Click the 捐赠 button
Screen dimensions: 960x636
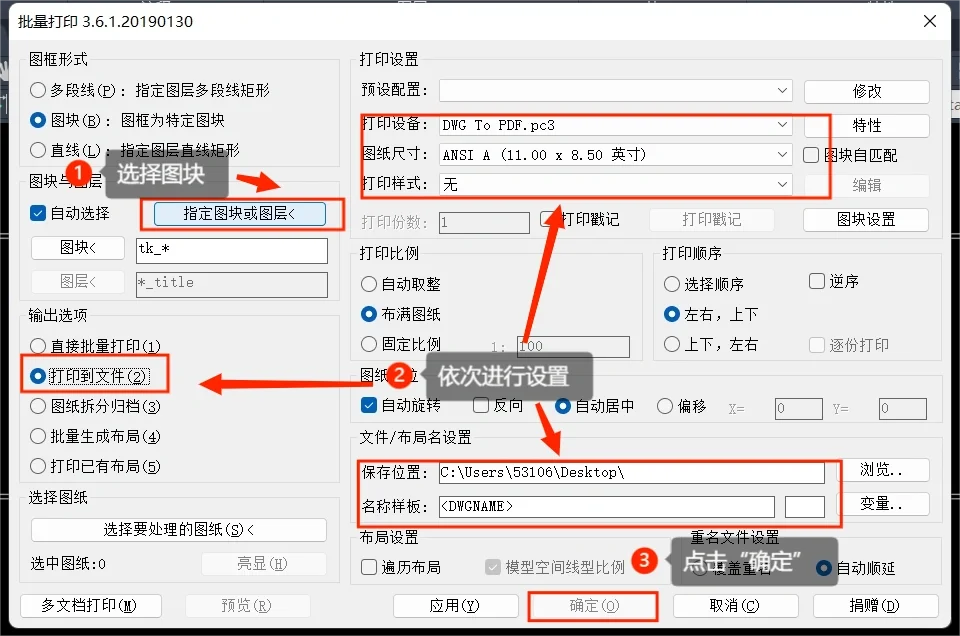[875, 605]
